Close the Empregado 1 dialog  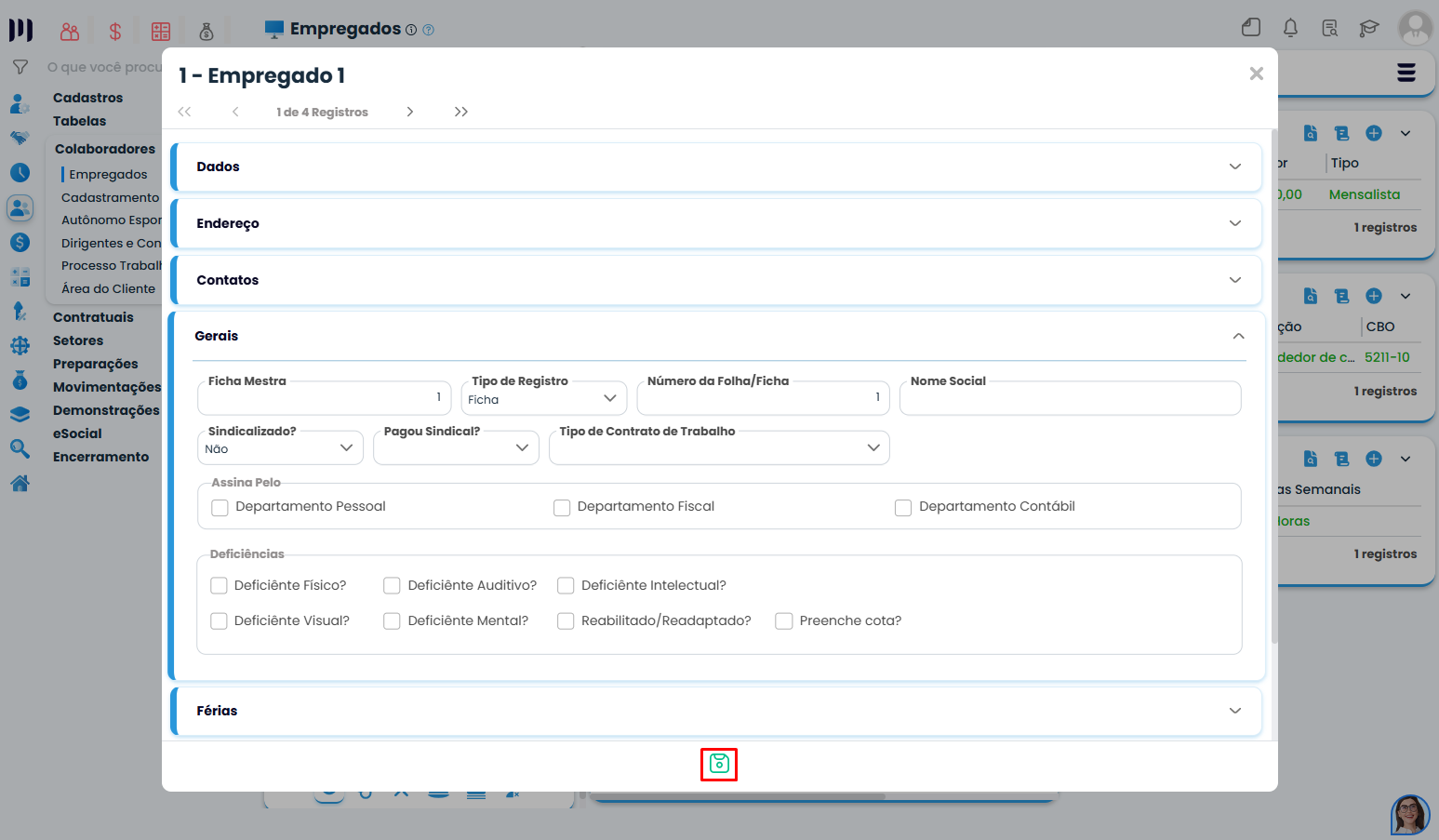[1256, 73]
